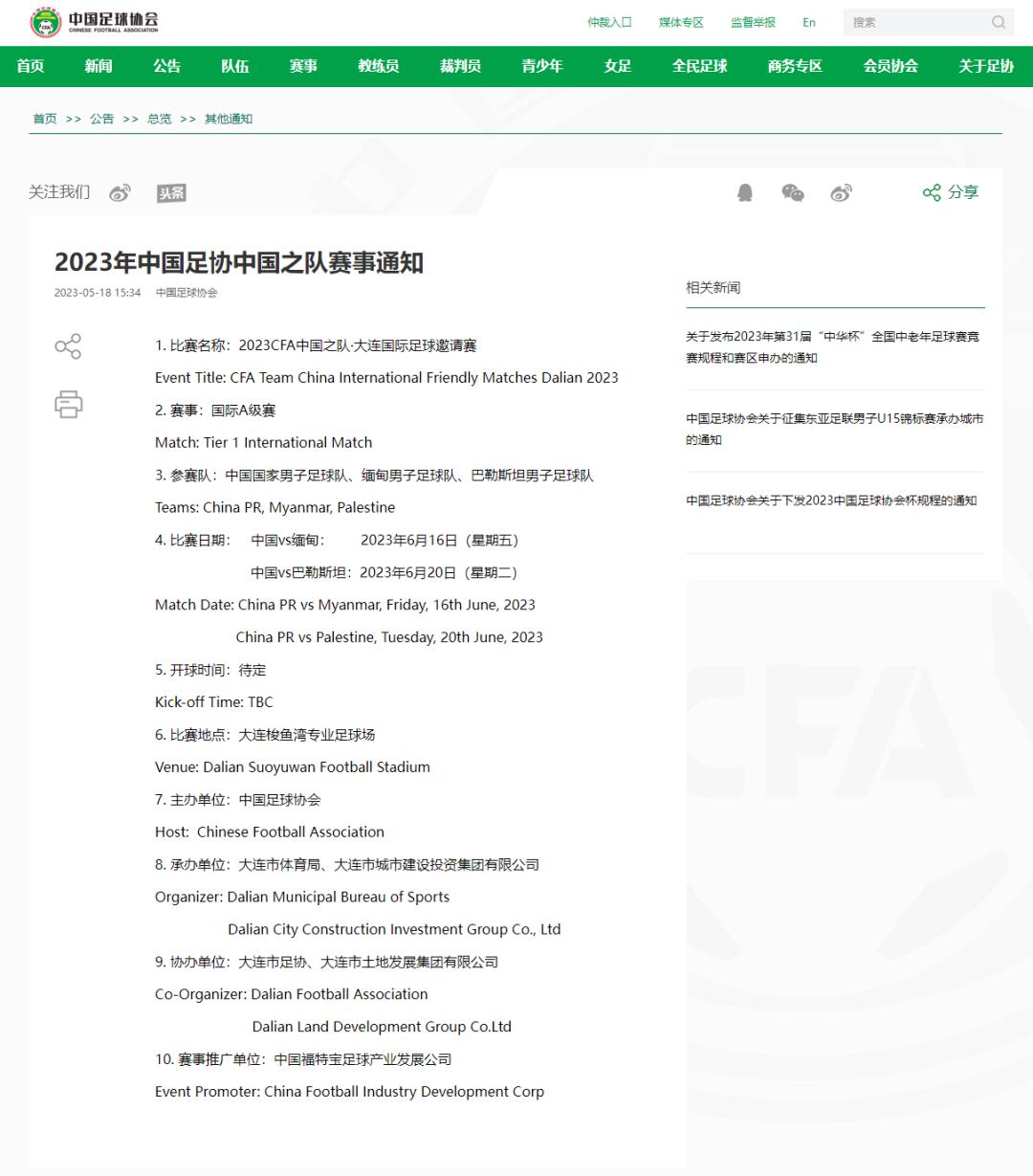The width and height of the screenshot is (1033, 1176).
Task: Click the En language switch link
Action: [809, 21]
